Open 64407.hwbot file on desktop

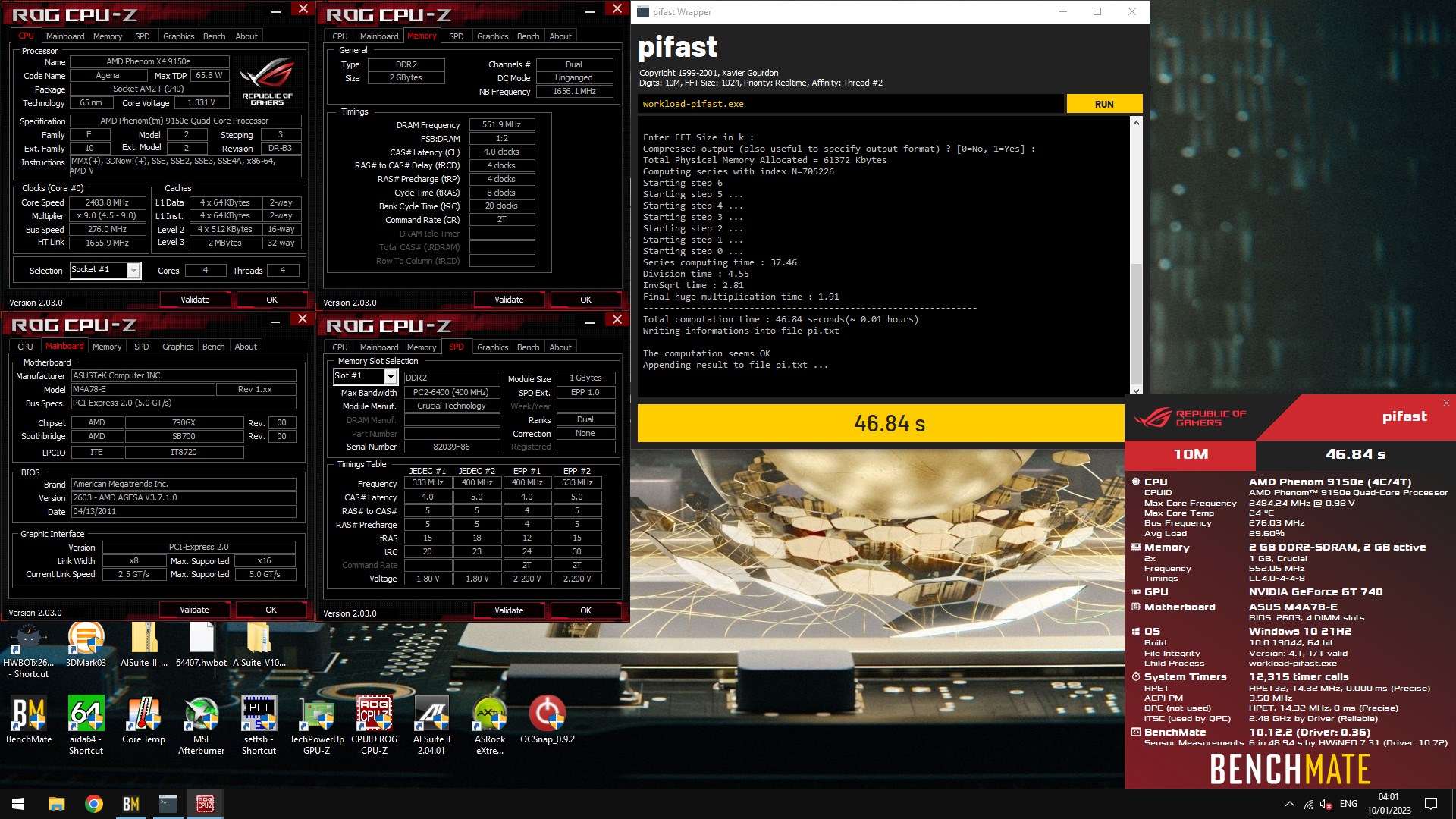[x=201, y=645]
